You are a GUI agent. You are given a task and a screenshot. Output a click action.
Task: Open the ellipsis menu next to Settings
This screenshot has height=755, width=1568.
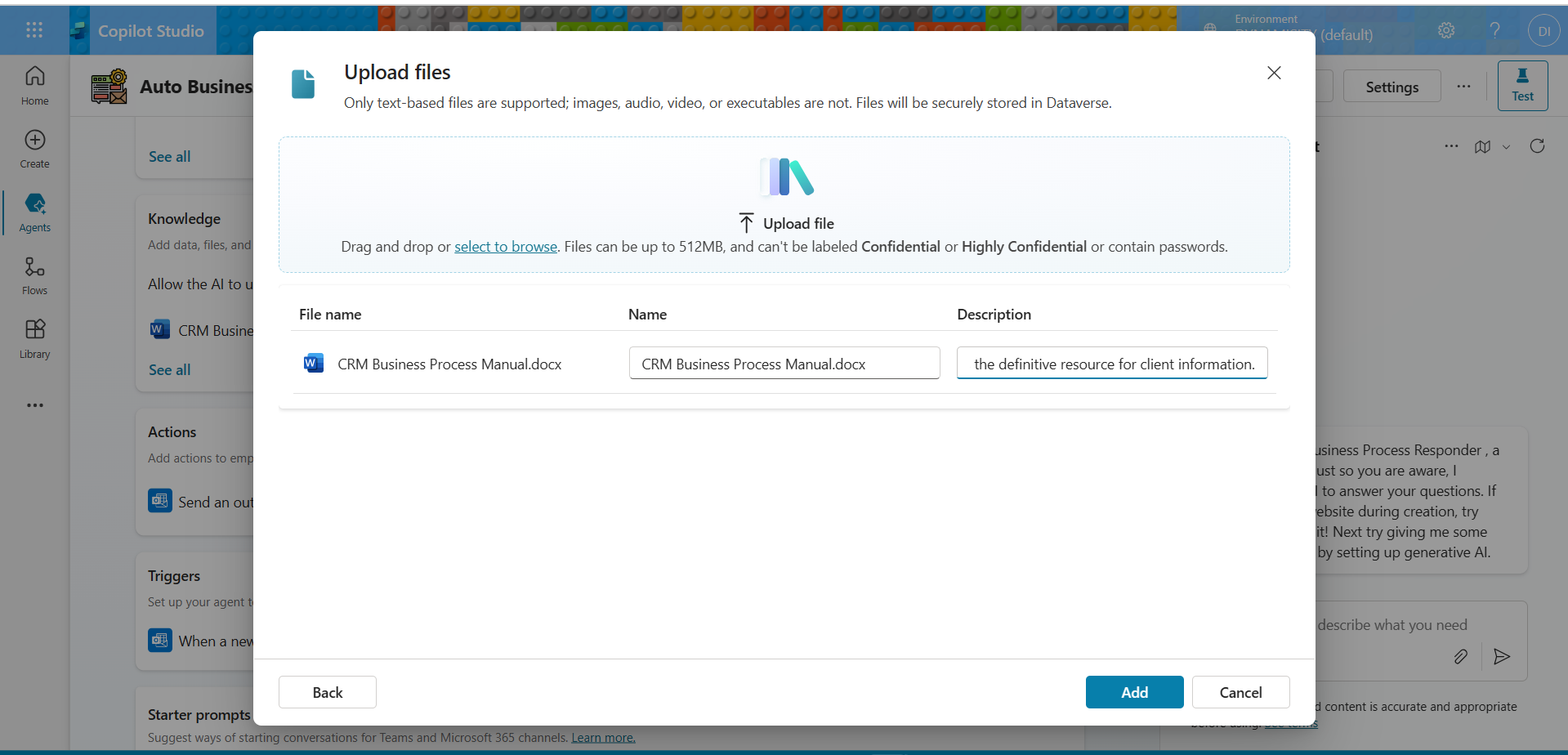coord(1463,87)
